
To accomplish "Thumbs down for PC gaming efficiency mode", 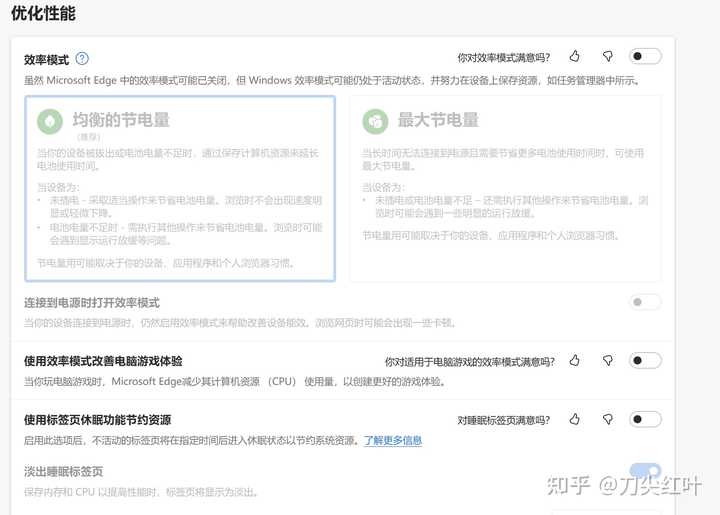I will (x=608, y=361).
